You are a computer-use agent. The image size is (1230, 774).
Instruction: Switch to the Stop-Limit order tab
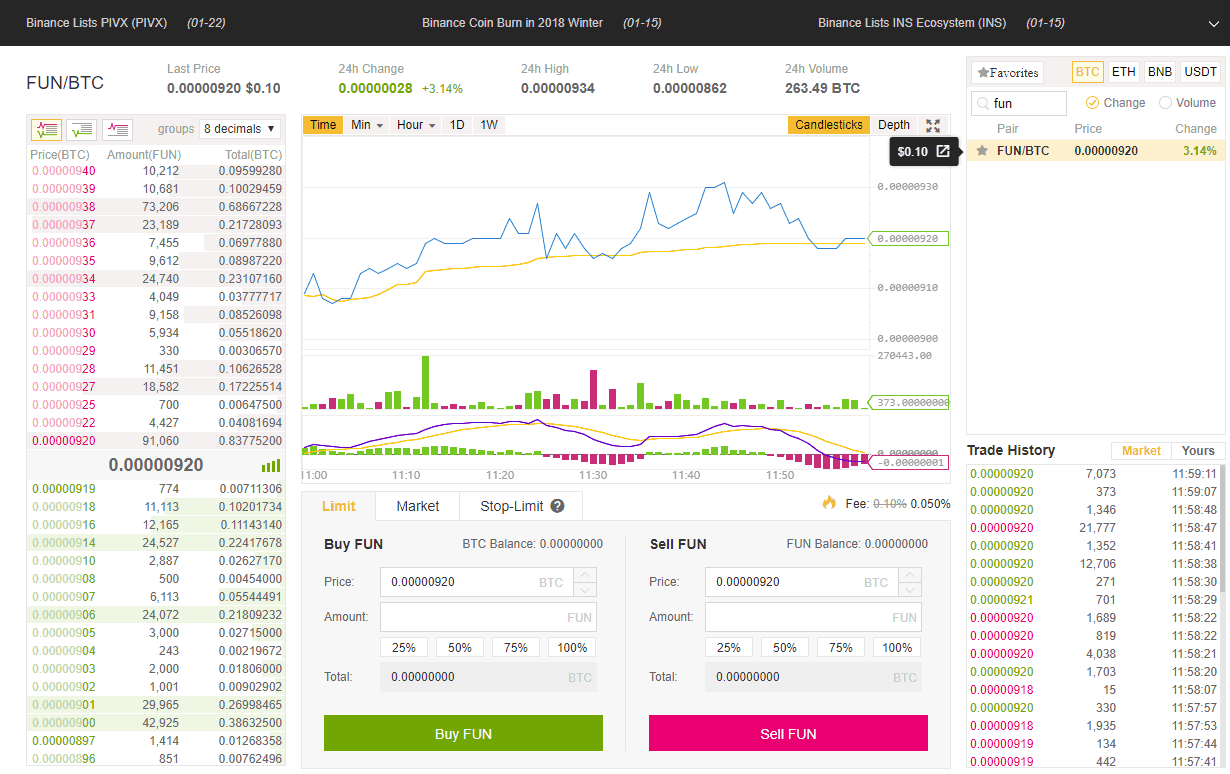521,506
